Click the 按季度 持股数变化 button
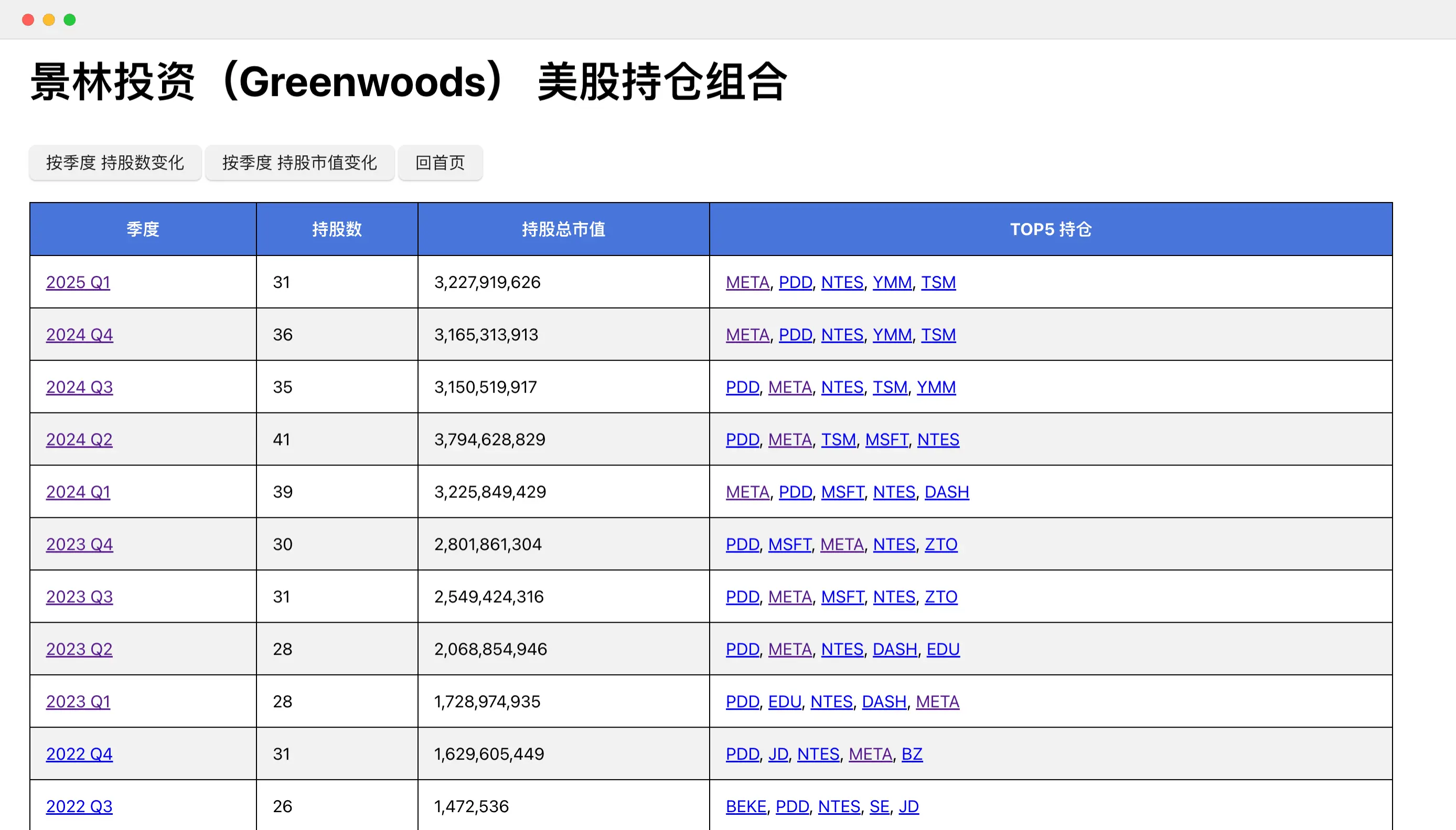The image size is (1456, 830). [115, 163]
